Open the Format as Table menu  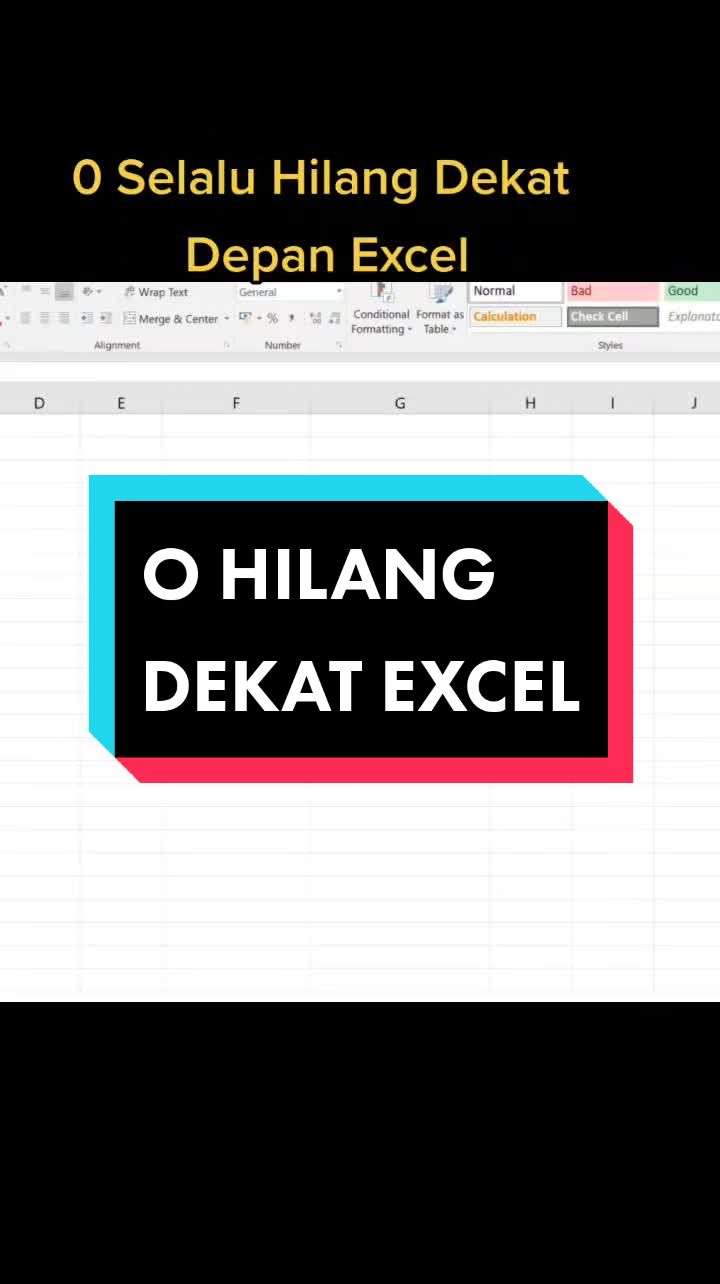click(439, 308)
